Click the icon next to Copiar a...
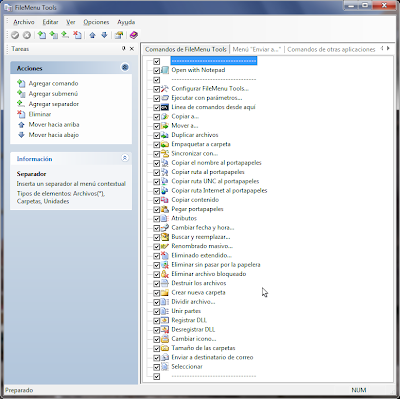Screen dimensions: 400x399 165,117
